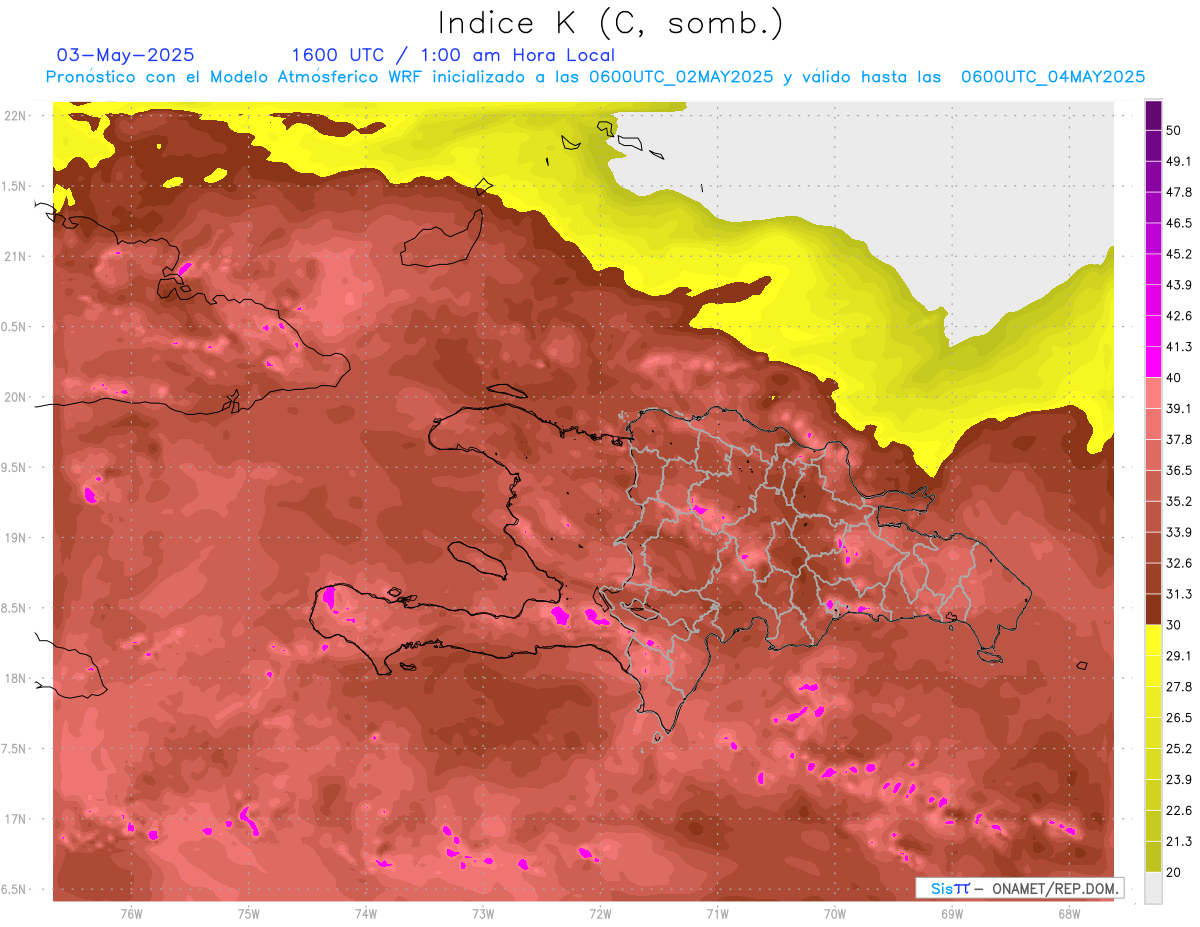
Task: Click the '43.9' value on the color scale
Action: click(x=1180, y=285)
